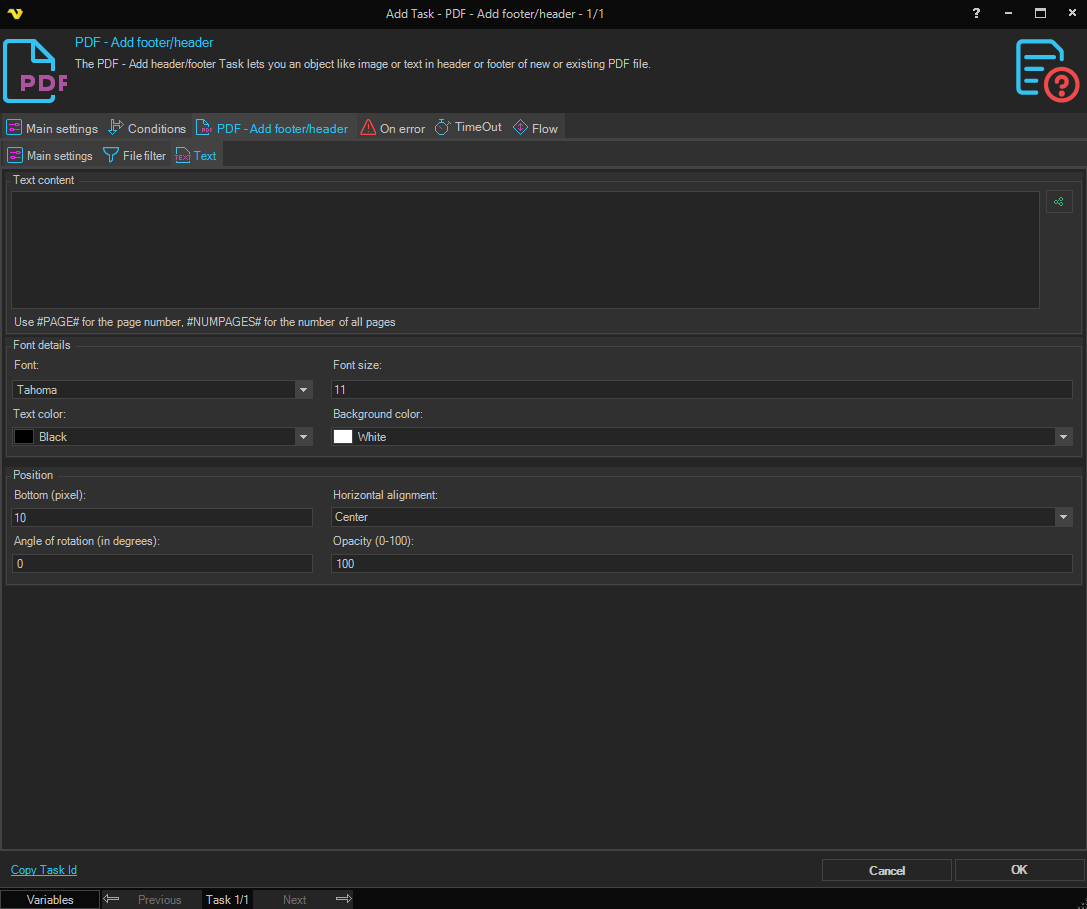Open the PDF help document icon
Viewport: 1087px width, 909px height.
click(x=1047, y=70)
